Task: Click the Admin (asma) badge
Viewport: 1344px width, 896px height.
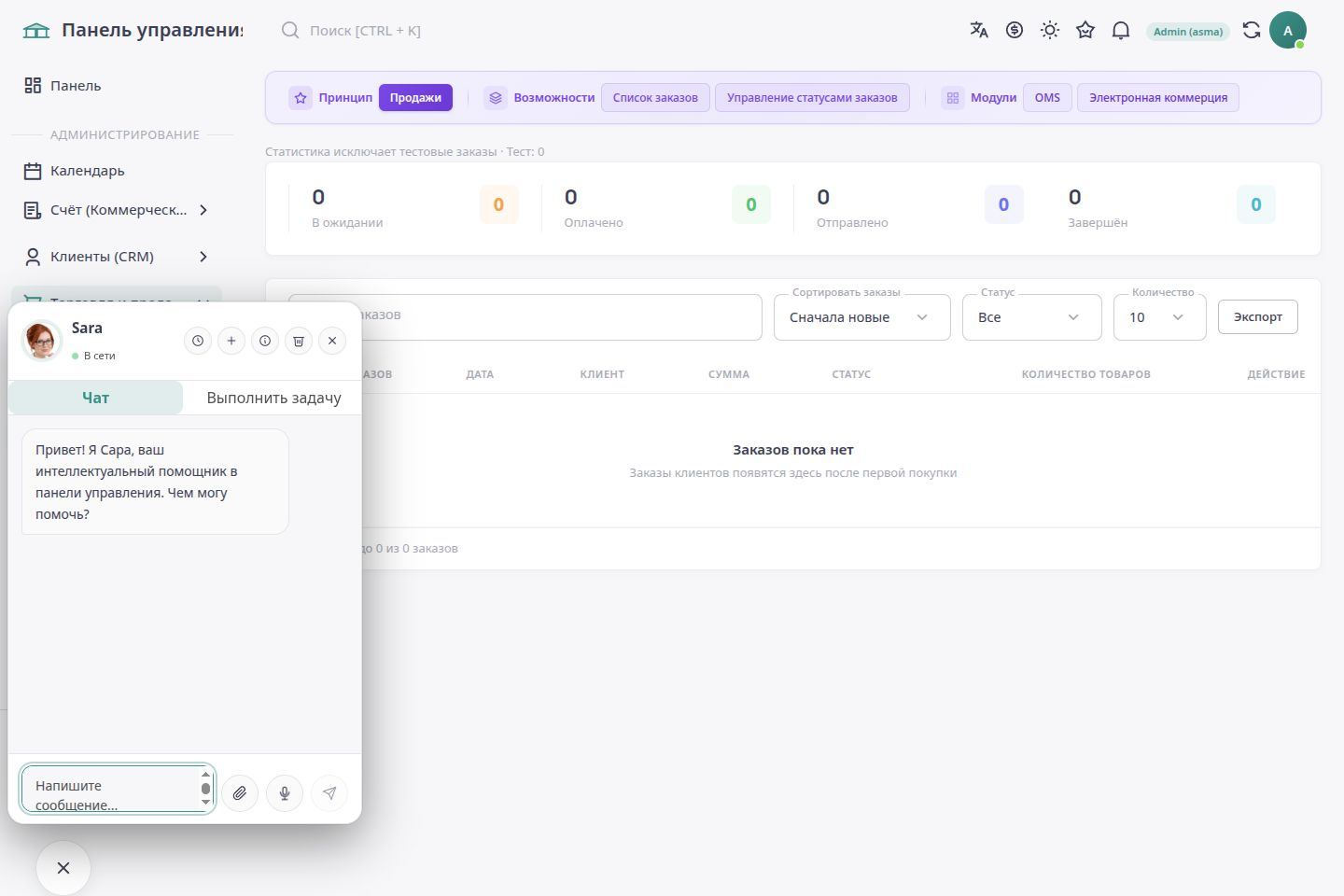Action: [x=1188, y=31]
